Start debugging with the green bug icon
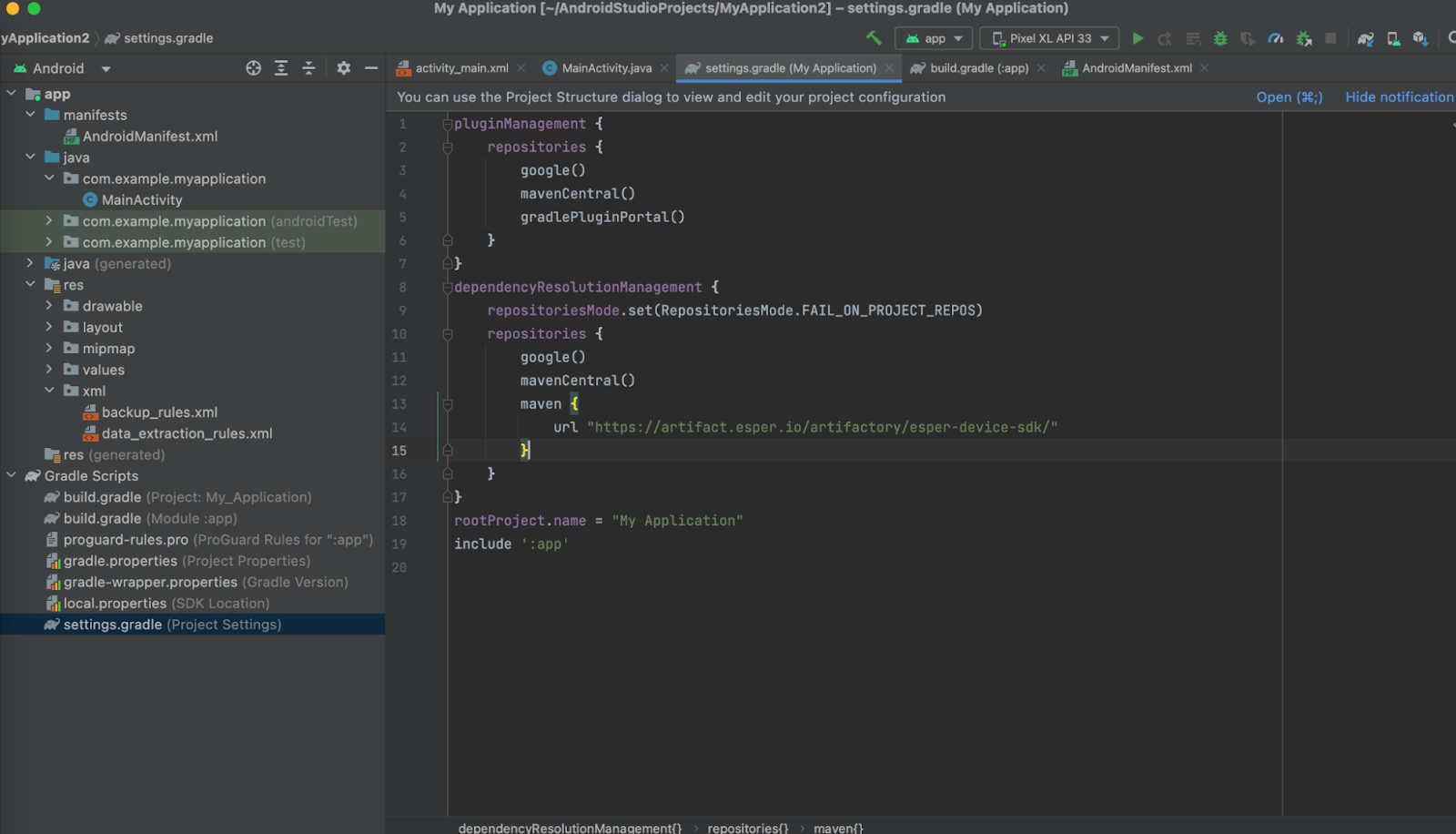The height and width of the screenshot is (834, 1456). point(1220,38)
